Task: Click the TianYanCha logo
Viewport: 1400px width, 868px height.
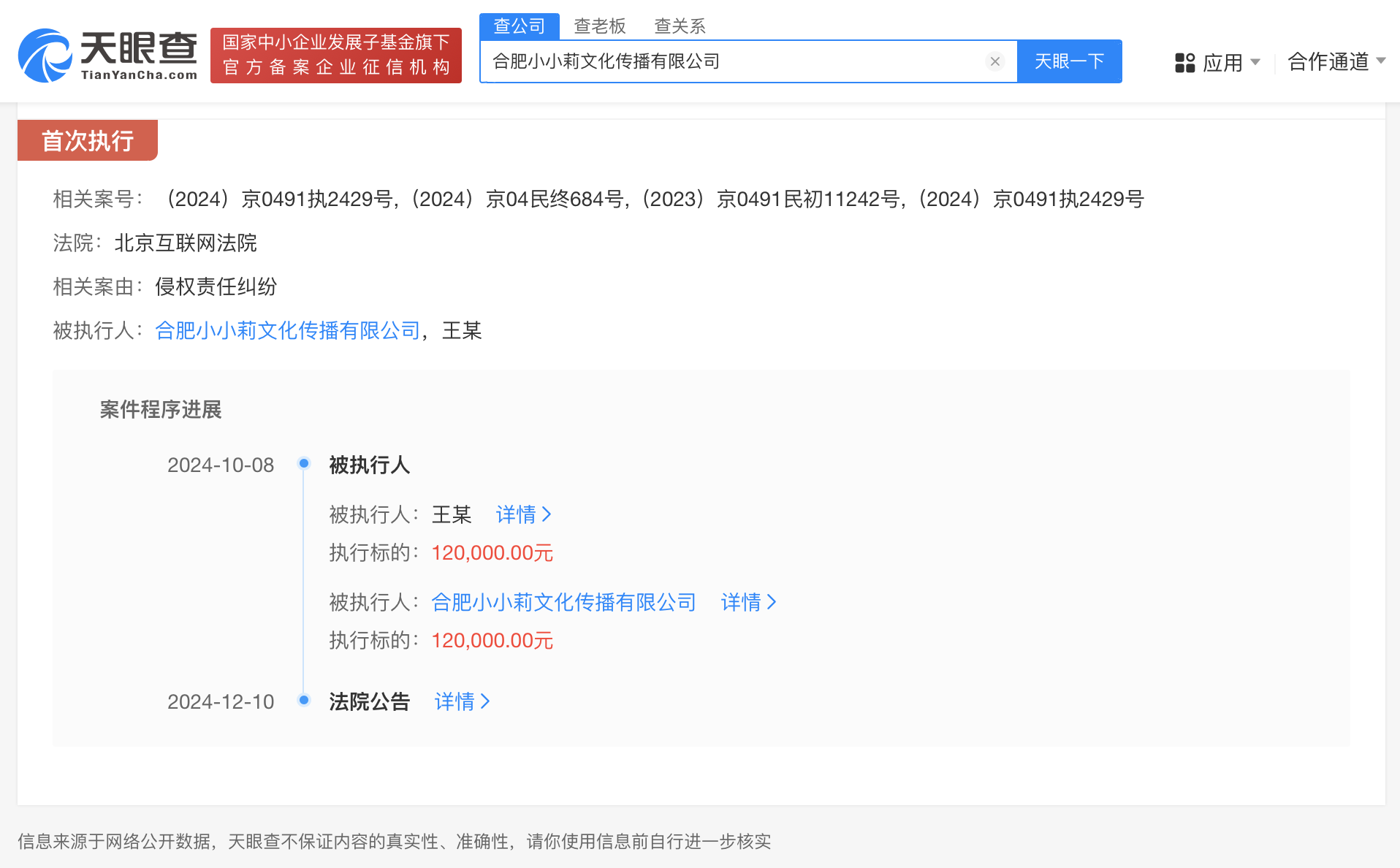Action: (x=107, y=55)
